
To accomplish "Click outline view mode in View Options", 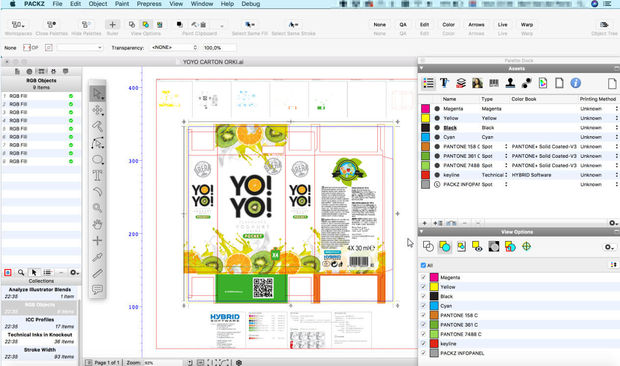I will [428, 247].
